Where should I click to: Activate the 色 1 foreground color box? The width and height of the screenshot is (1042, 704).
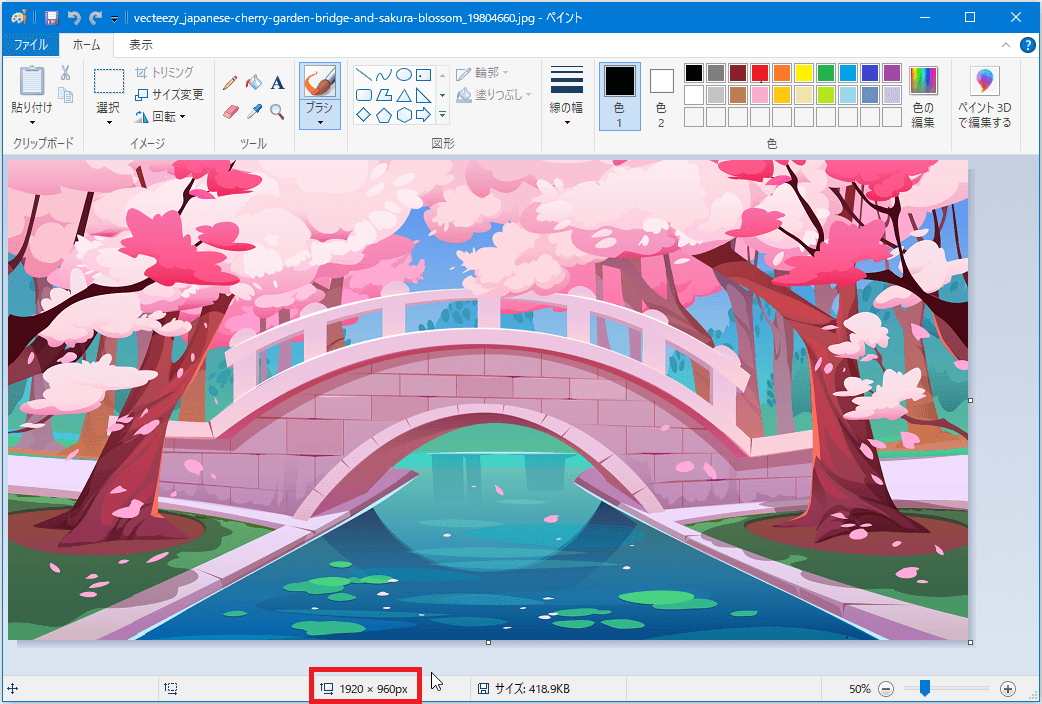coord(619,97)
